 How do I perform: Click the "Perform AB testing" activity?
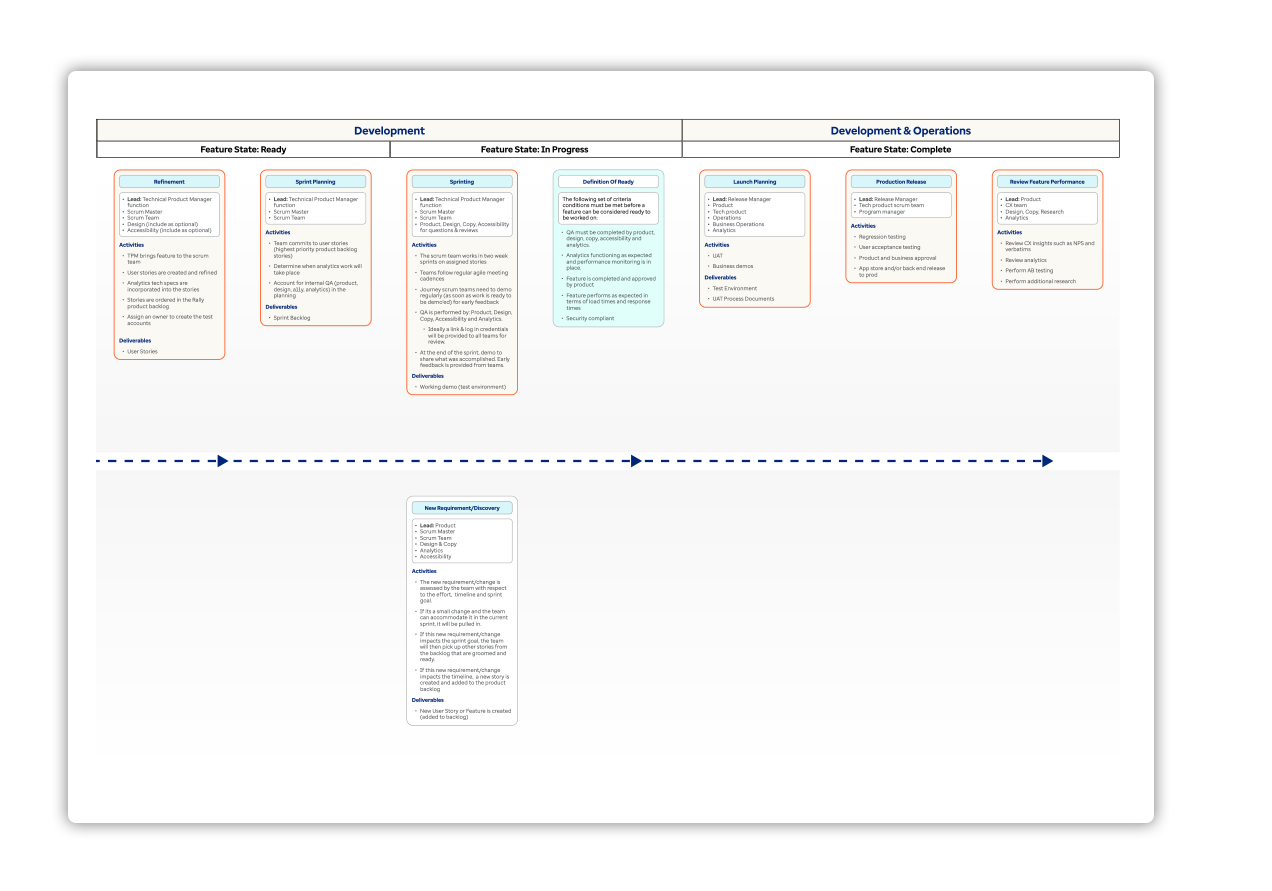click(1029, 270)
